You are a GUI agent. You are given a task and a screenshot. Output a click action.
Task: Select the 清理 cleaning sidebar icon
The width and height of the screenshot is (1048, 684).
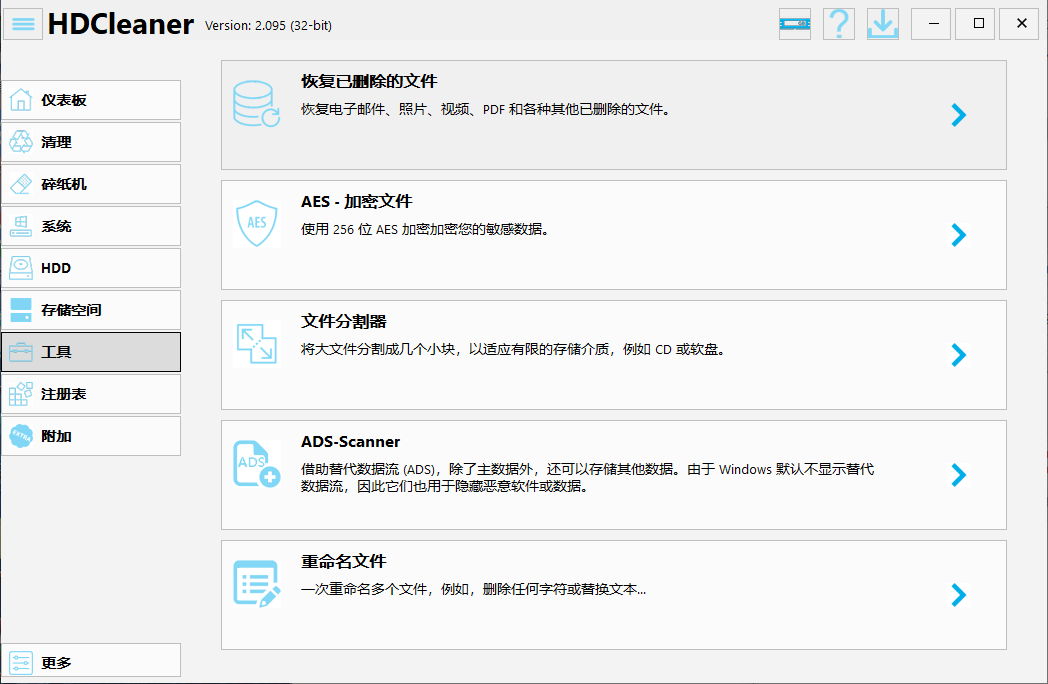pos(22,142)
